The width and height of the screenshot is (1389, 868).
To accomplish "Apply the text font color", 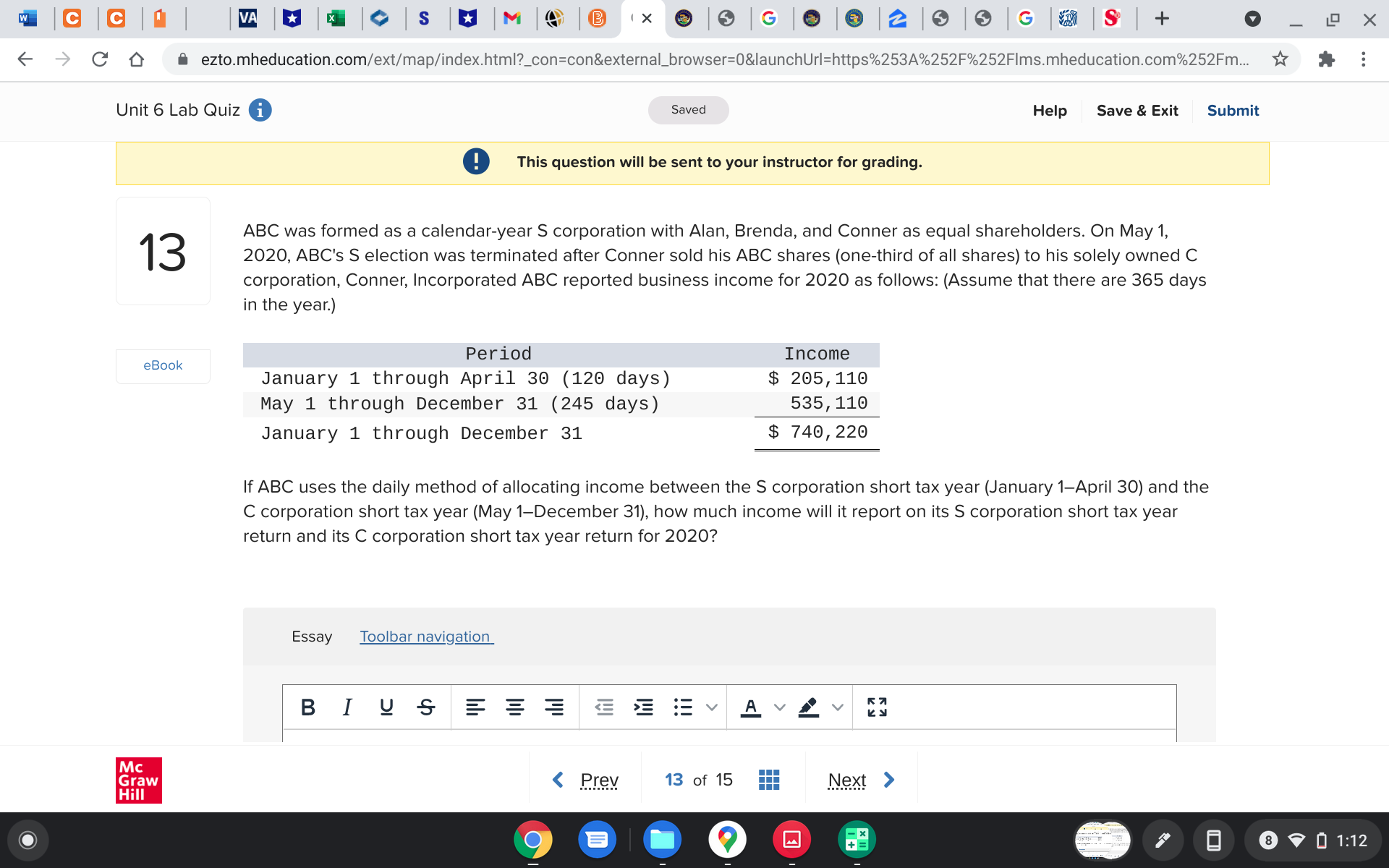I will [x=751, y=707].
